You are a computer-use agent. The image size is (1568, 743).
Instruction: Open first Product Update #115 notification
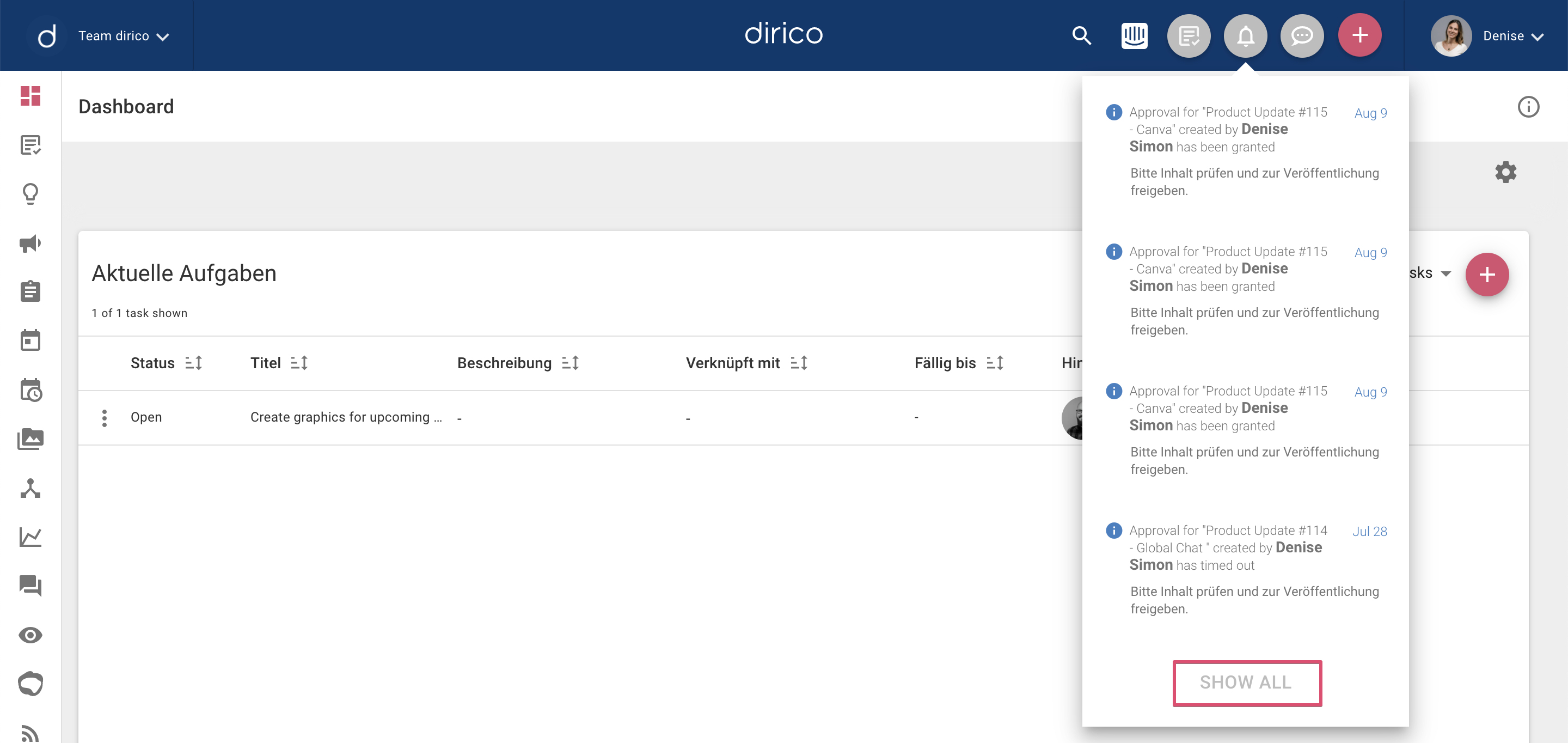click(x=1245, y=151)
